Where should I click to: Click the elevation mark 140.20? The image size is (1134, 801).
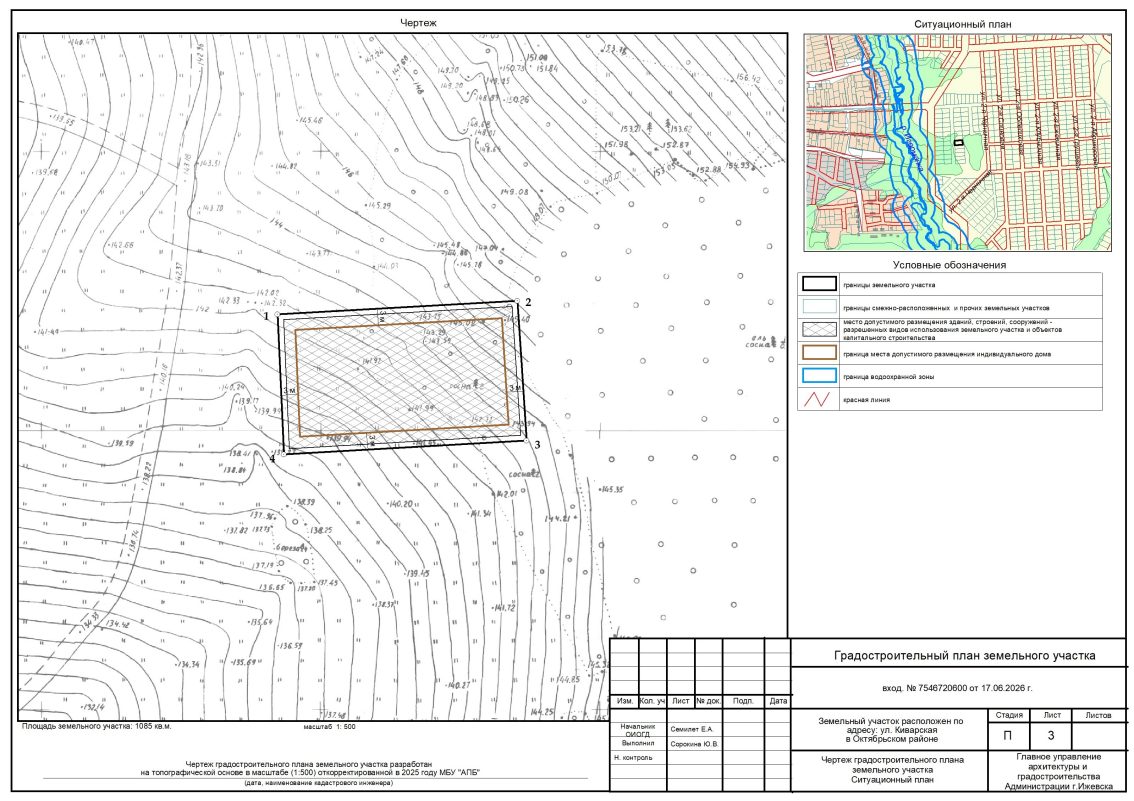[400, 504]
